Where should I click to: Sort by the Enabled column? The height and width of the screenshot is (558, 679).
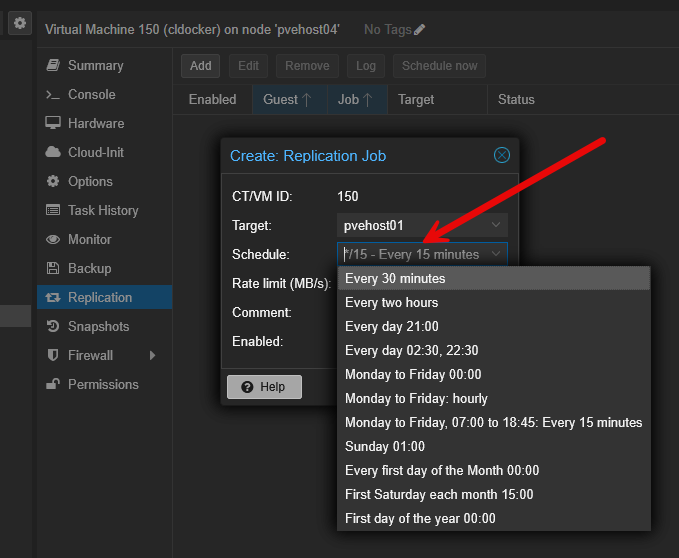[213, 100]
